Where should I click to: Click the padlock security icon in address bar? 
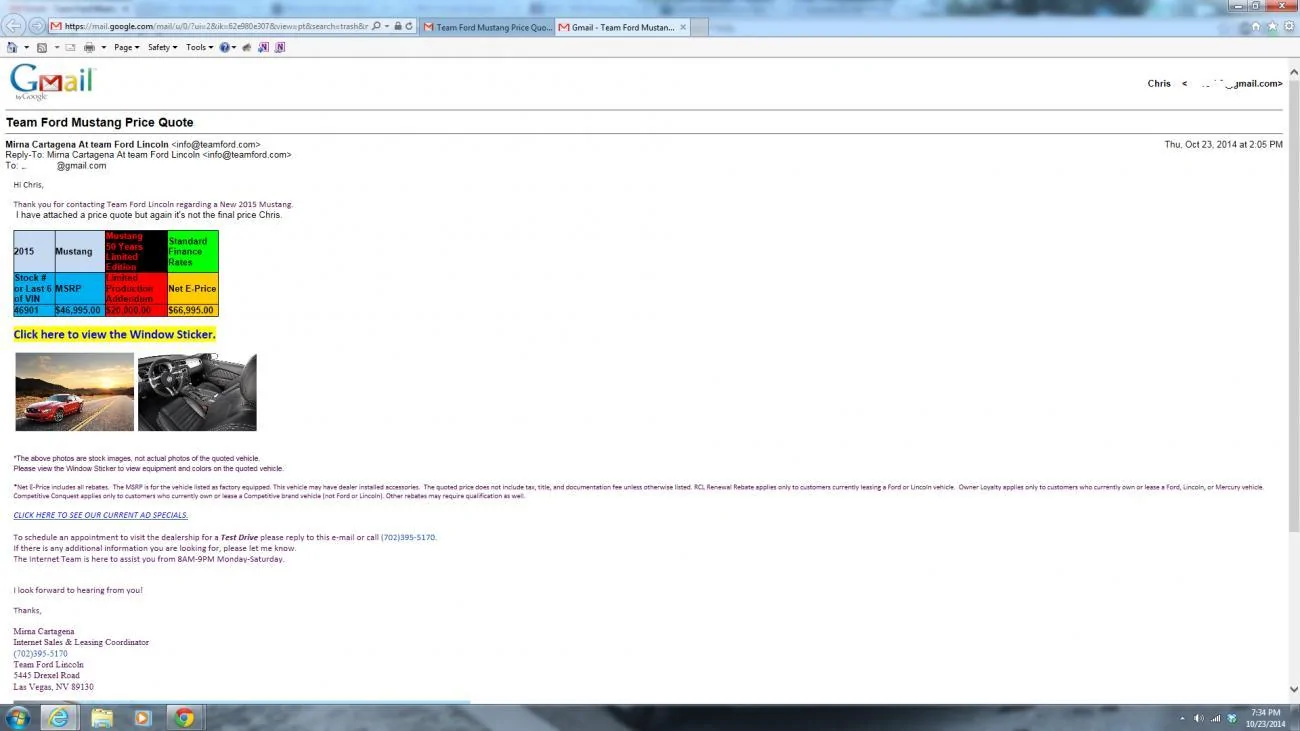pos(398,26)
